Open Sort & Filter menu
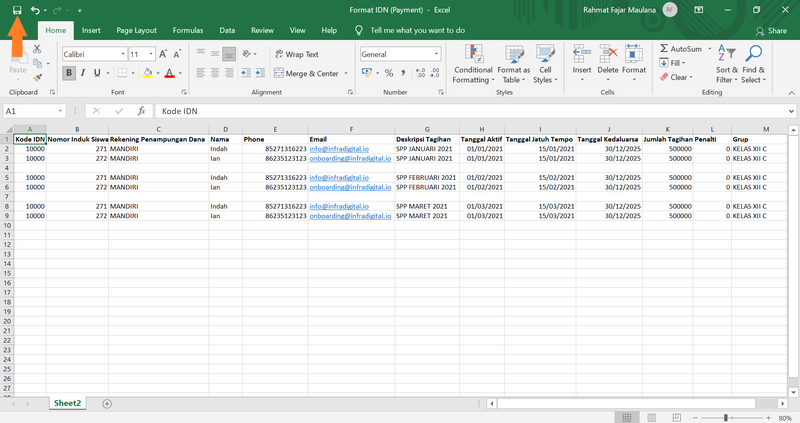The width and height of the screenshot is (800, 423). 727,64
